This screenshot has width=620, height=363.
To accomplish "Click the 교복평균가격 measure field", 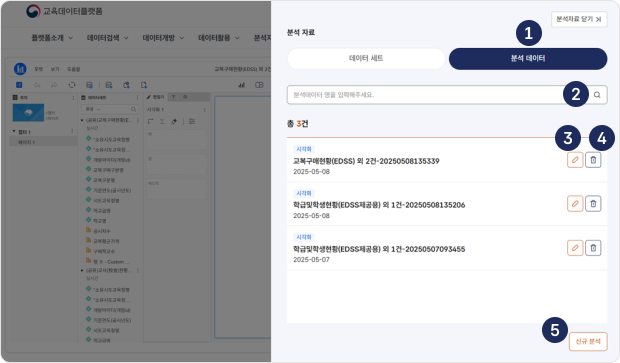I will [x=106, y=241].
